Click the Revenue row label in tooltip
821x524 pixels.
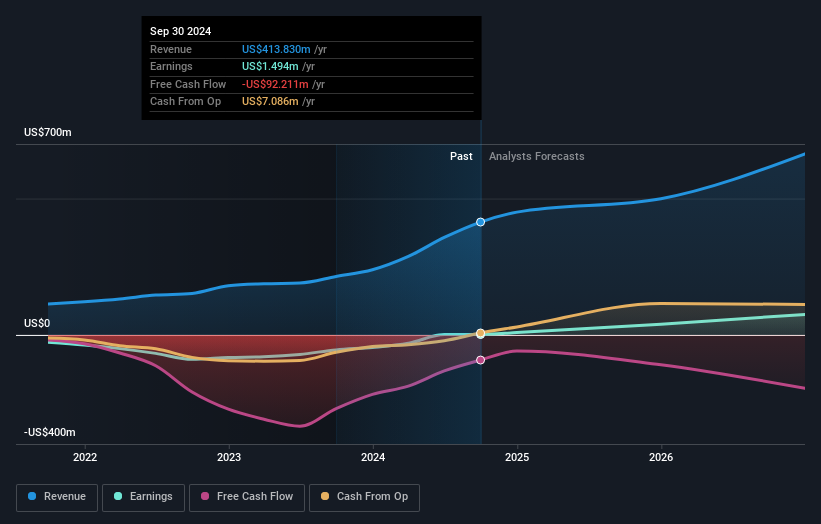[x=171, y=49]
